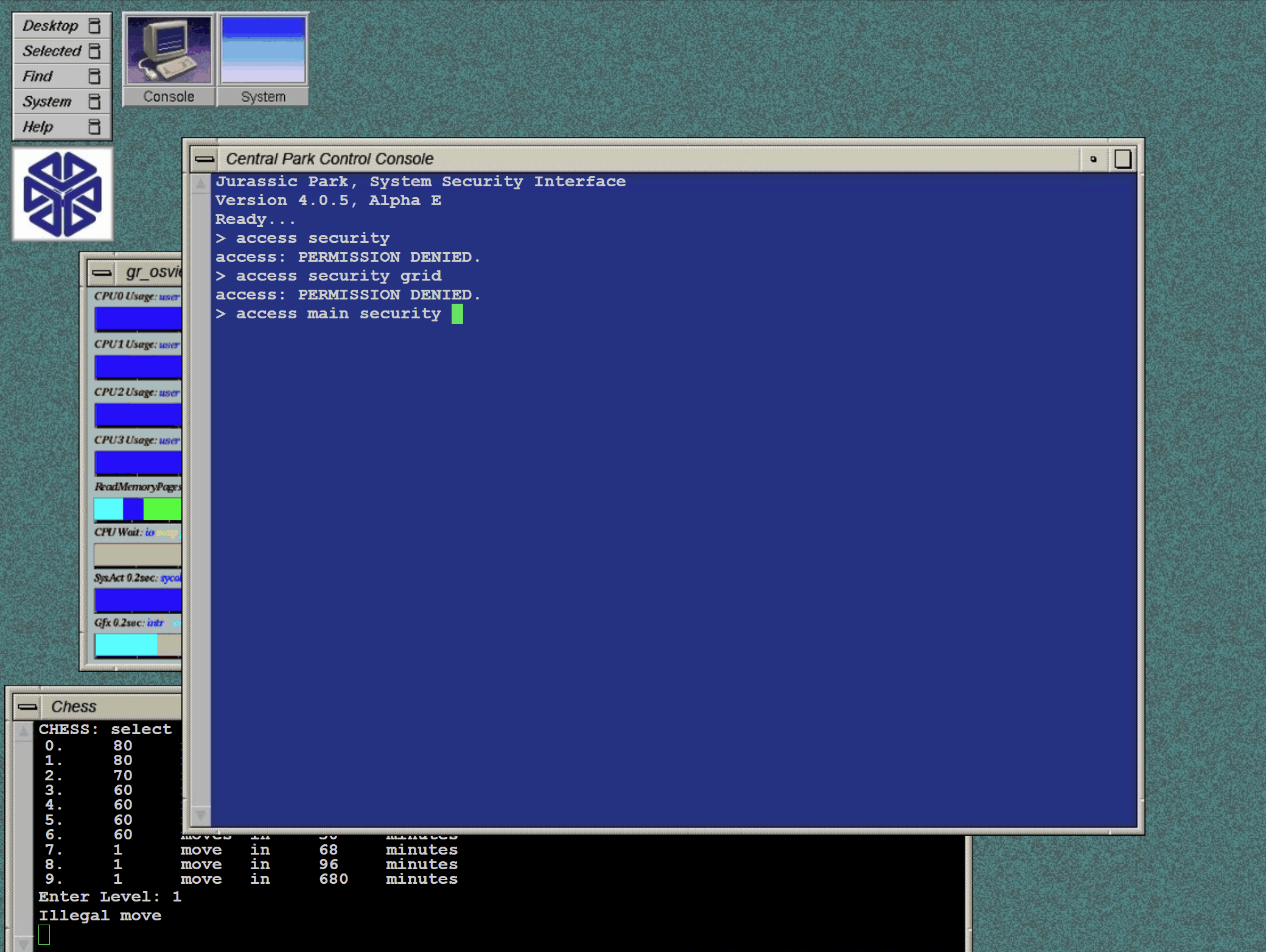This screenshot has width=1266, height=952.
Task: Click the 'Ready...' line in console
Action: (x=255, y=219)
